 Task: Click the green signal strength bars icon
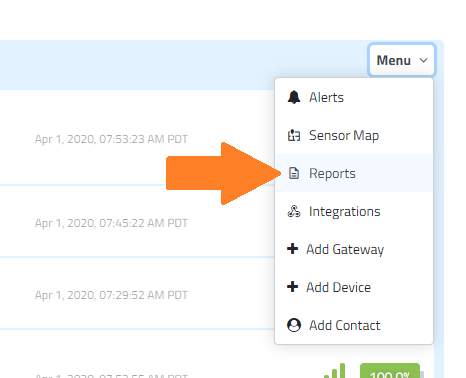pyautogui.click(x=335, y=370)
